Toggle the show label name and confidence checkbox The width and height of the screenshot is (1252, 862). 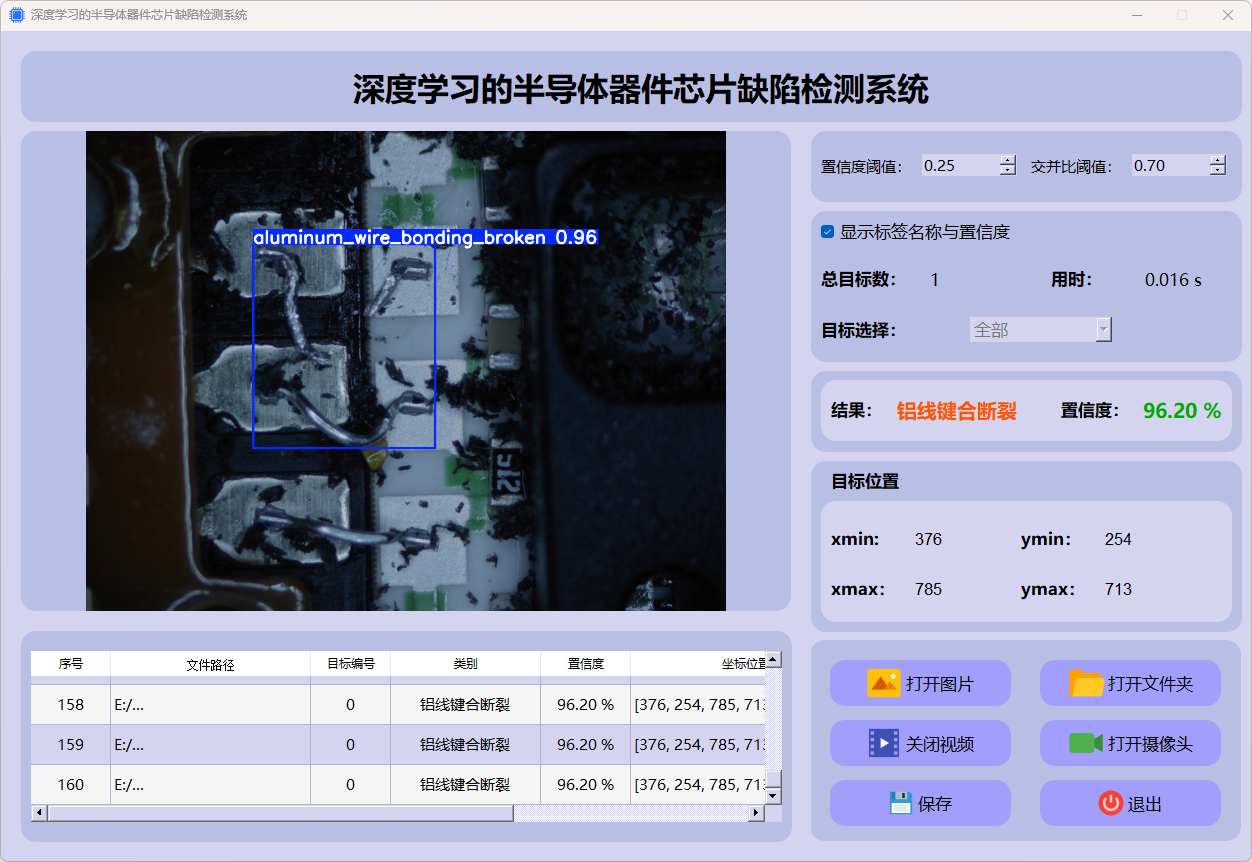[827, 232]
